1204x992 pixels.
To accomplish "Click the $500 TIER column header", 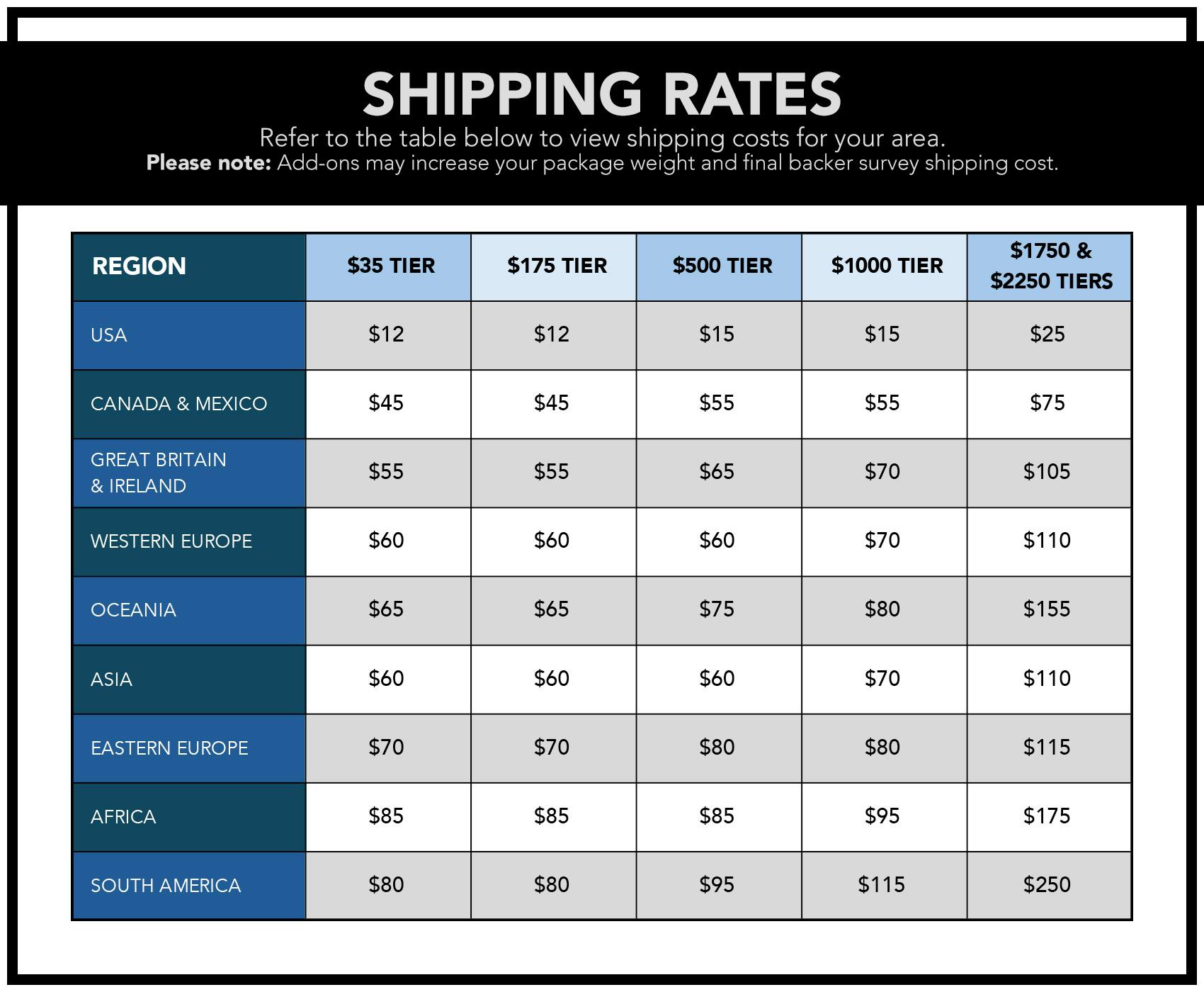I will point(722,266).
